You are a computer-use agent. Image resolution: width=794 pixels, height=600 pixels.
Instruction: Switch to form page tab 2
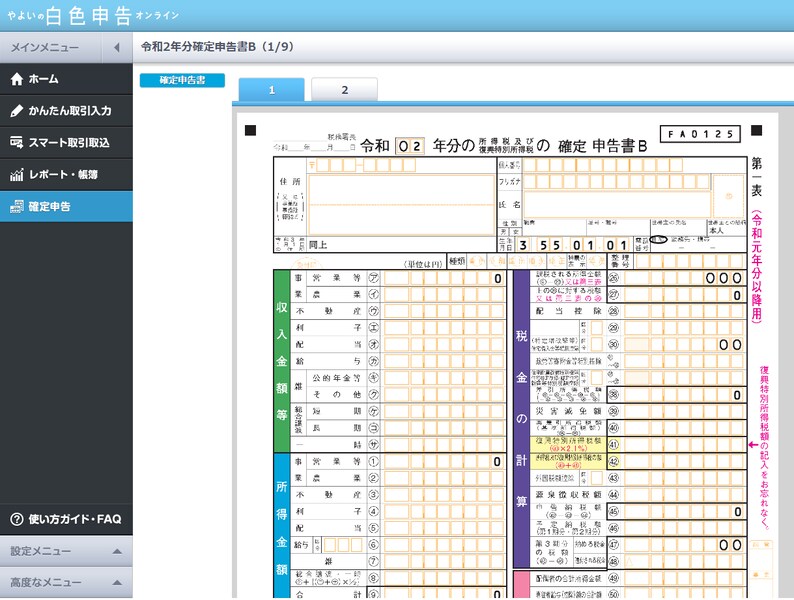344,90
